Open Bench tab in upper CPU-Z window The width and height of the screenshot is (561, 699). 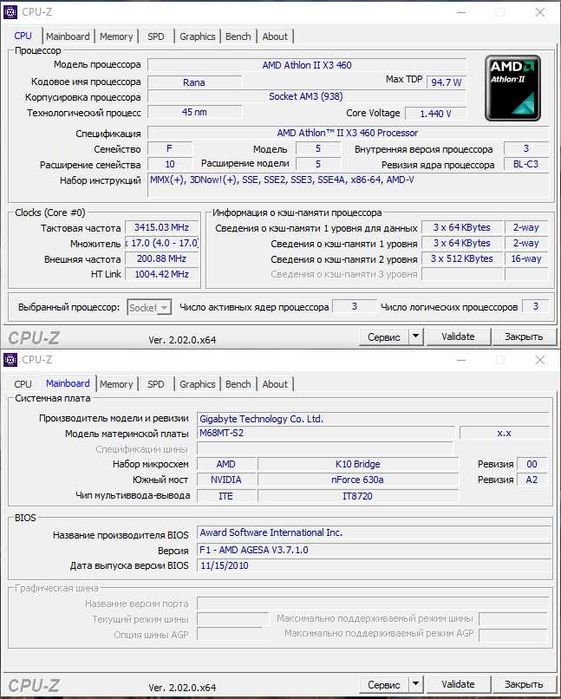(x=238, y=37)
